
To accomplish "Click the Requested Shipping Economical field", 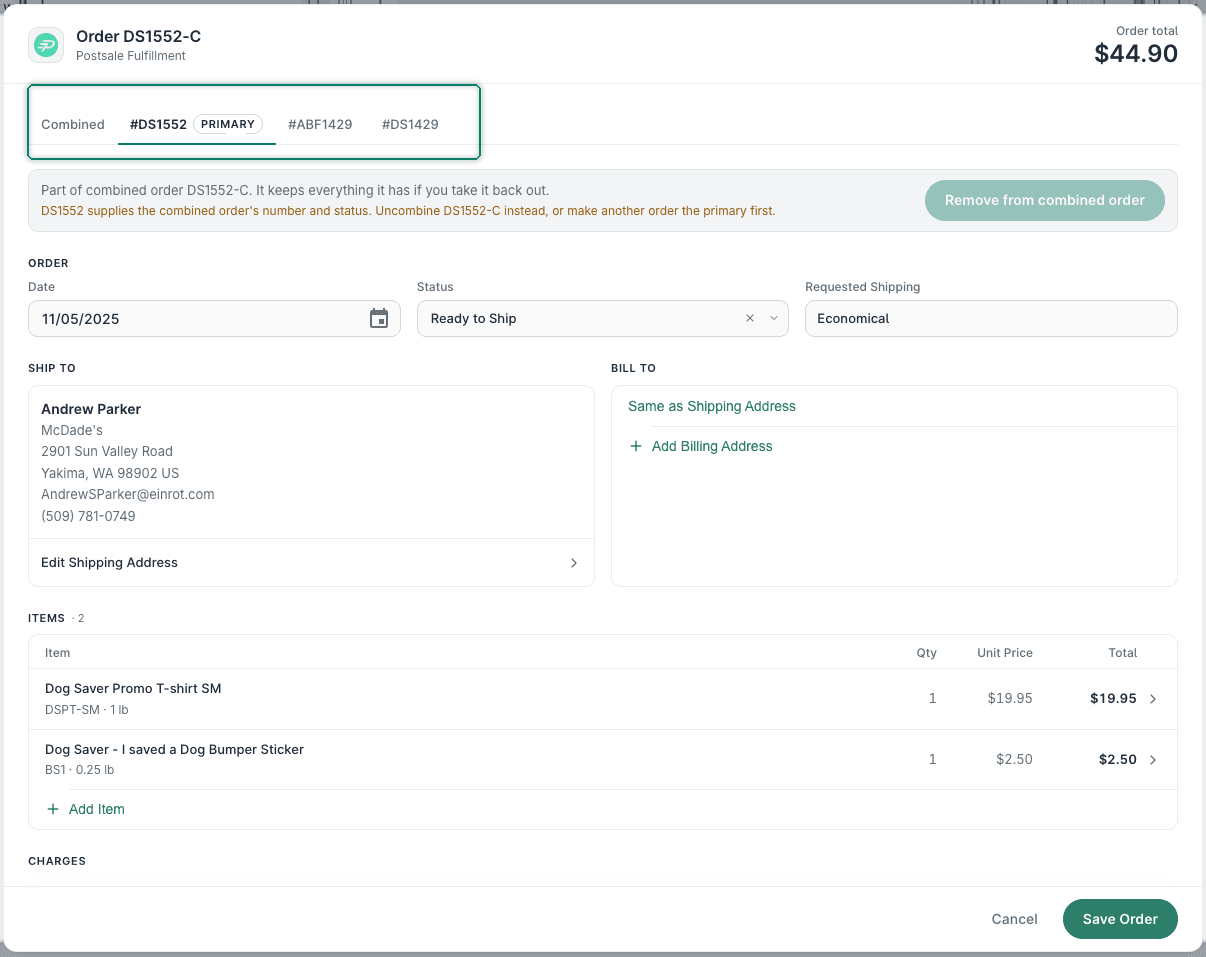I will (991, 319).
